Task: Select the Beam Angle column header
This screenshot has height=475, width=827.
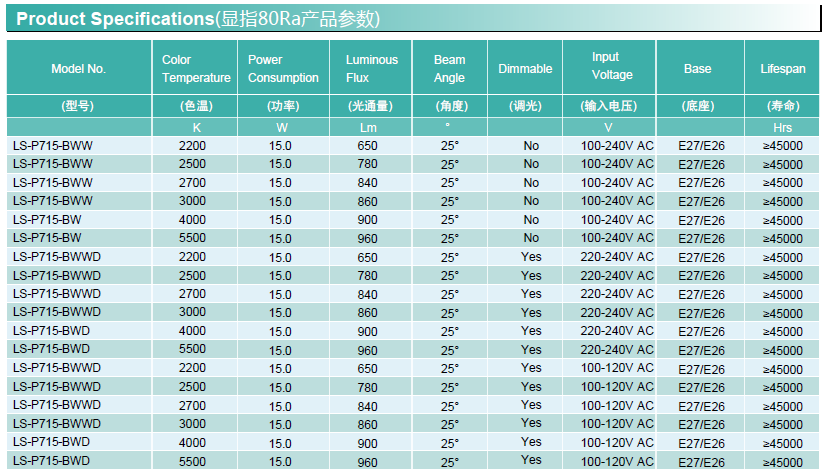Action: click(449, 69)
